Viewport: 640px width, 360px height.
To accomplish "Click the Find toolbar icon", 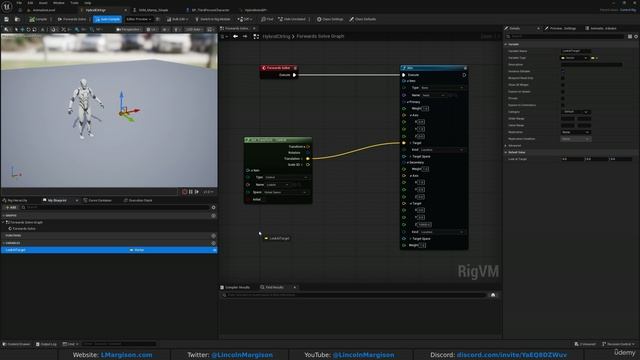I will (267, 19).
